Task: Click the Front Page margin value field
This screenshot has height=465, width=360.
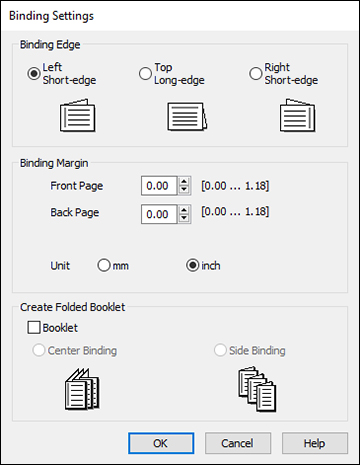Action: (159, 186)
